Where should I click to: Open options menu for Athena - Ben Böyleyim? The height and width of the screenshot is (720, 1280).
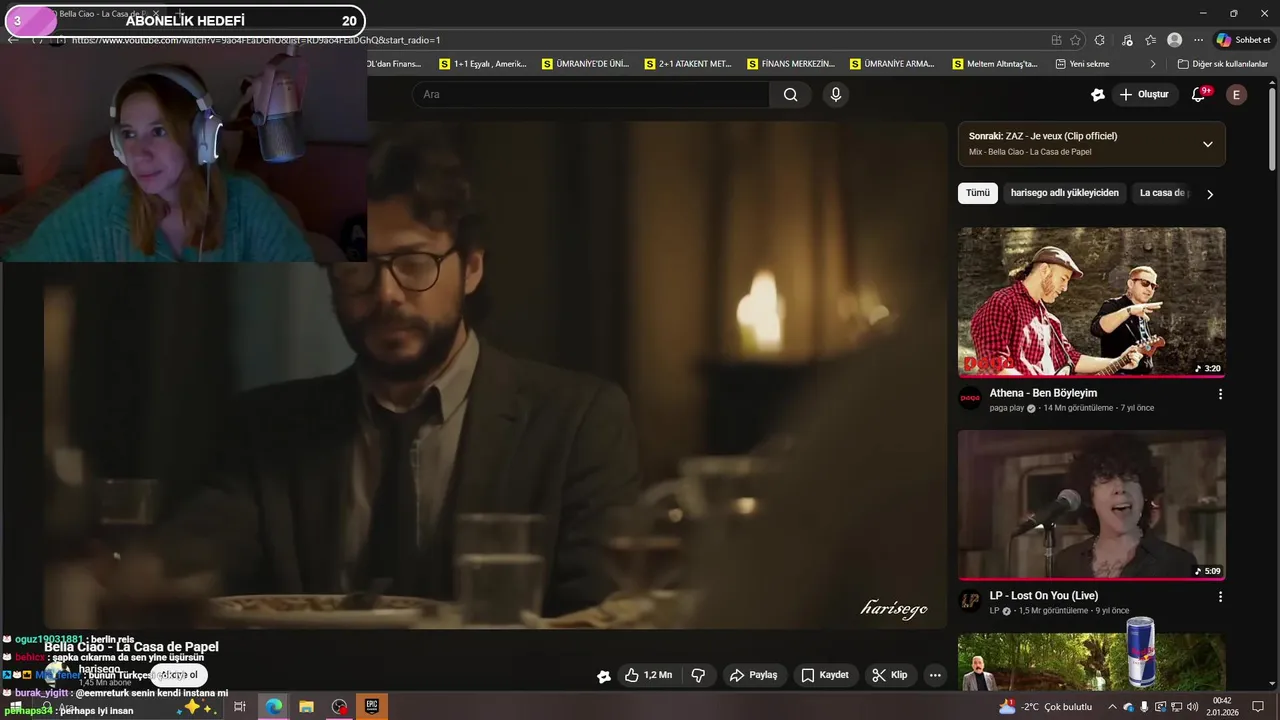1220,394
